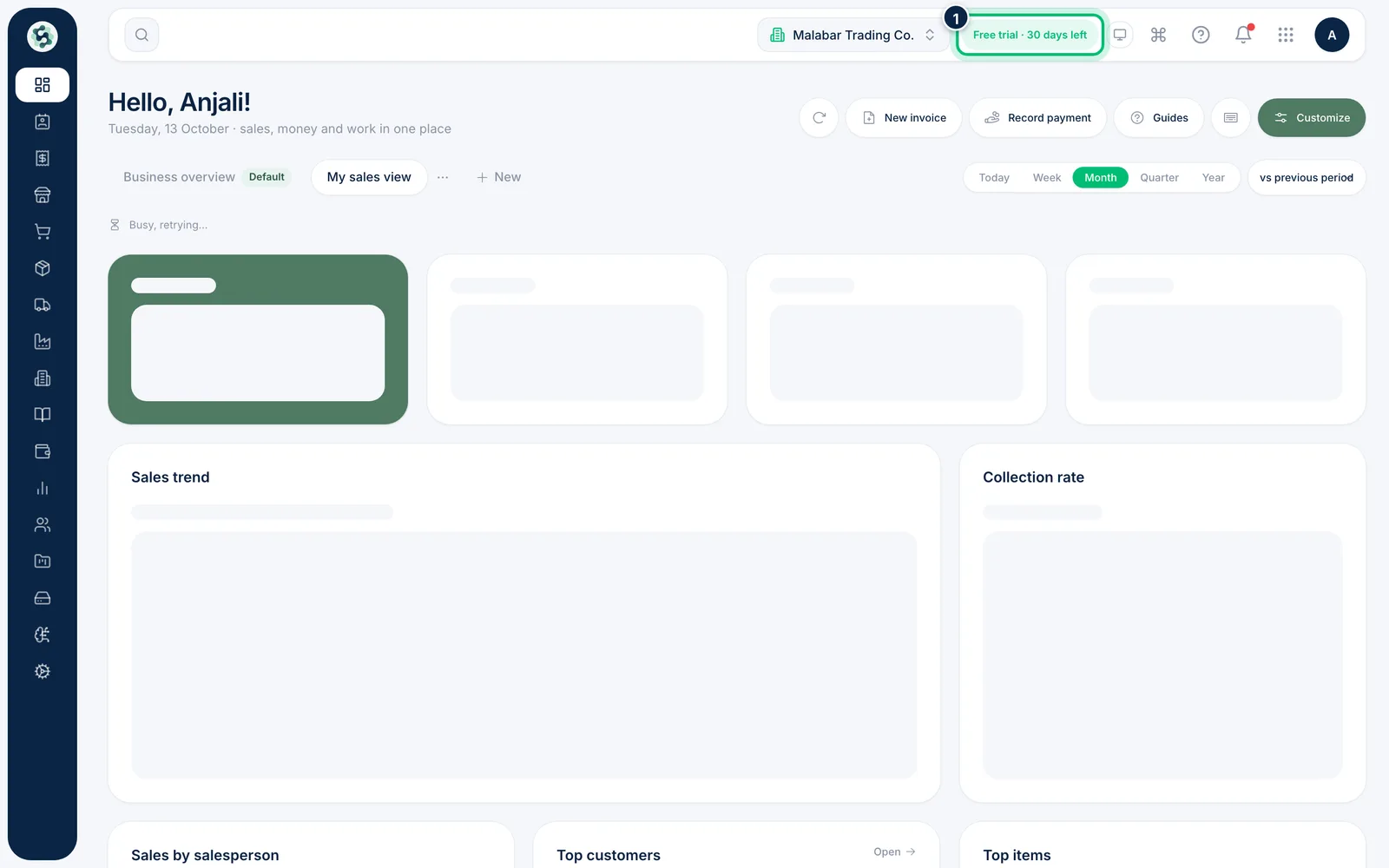This screenshot has height=868, width=1389.
Task: Open the Top customers Open link
Action: click(x=894, y=852)
